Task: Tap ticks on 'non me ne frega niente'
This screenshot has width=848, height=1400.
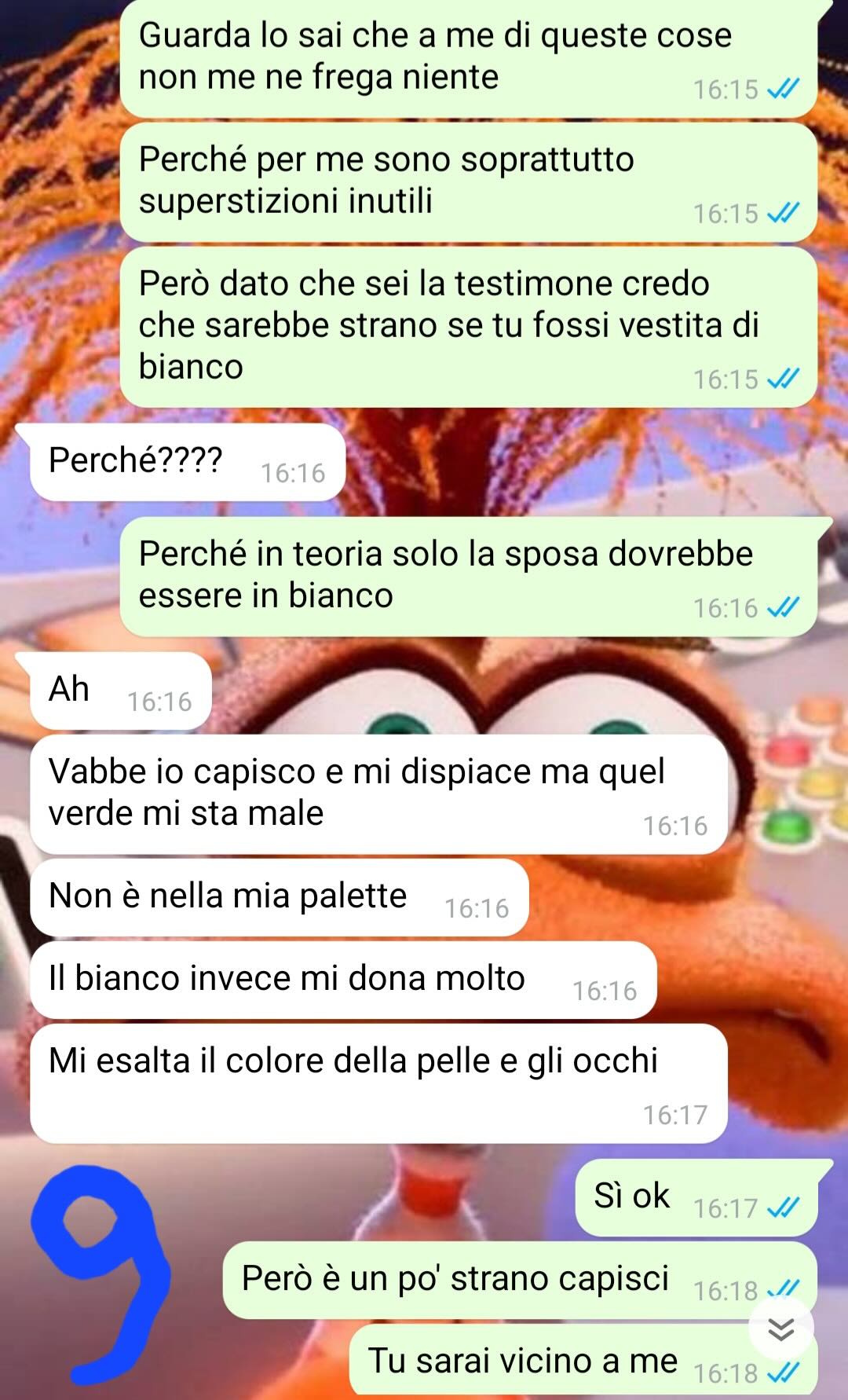Action: click(x=783, y=89)
